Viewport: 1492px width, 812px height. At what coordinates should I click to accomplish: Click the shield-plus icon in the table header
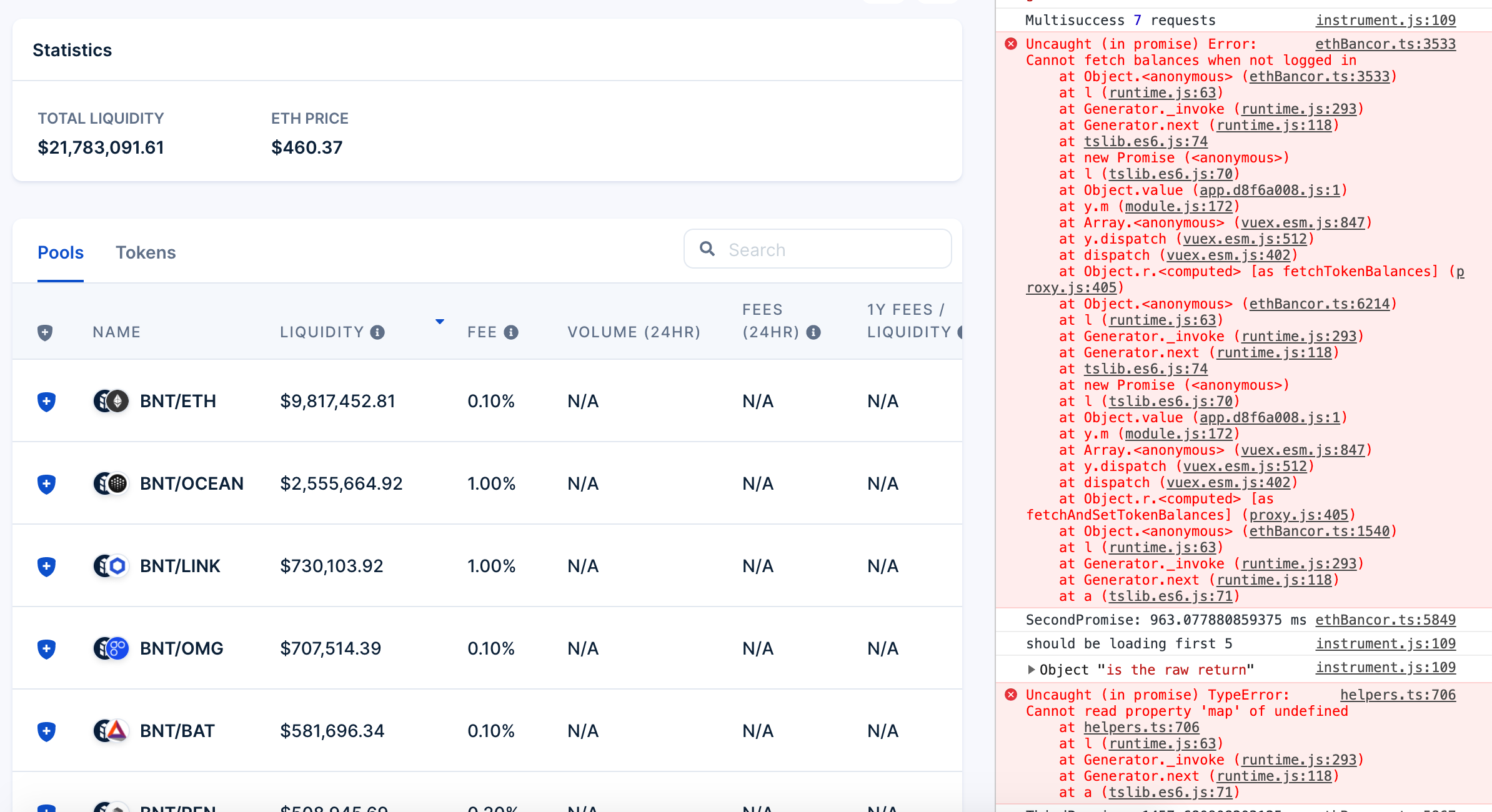click(44, 332)
